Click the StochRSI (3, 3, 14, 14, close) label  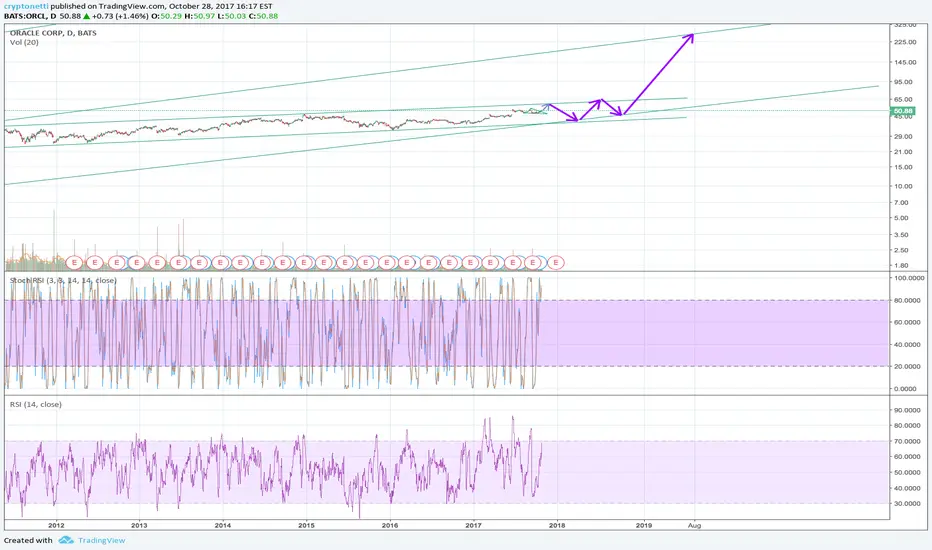pyautogui.click(x=63, y=280)
